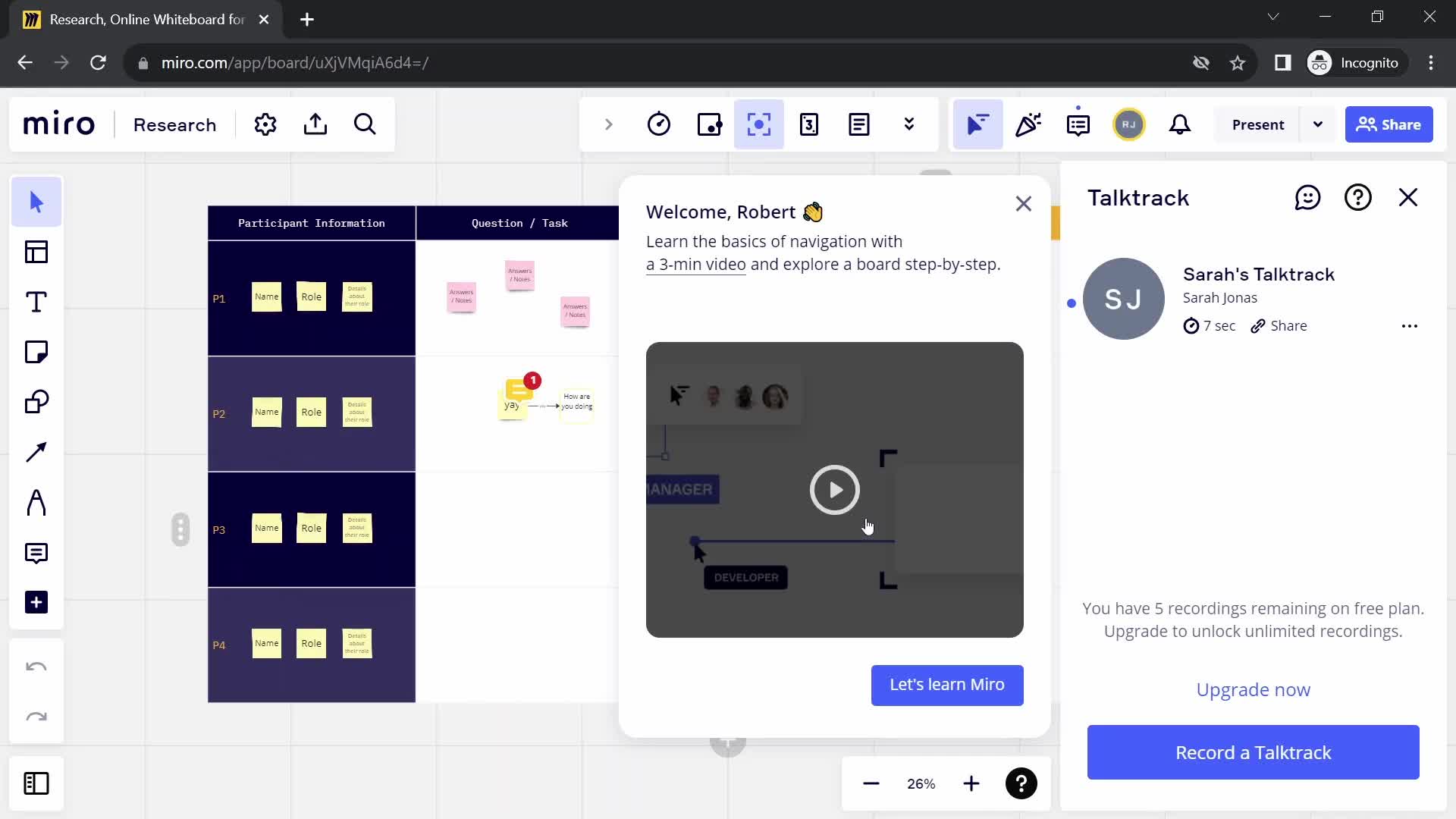This screenshot has height=819, width=1456.
Task: Play Sarah's Talktrack recording
Action: [x=1124, y=298]
